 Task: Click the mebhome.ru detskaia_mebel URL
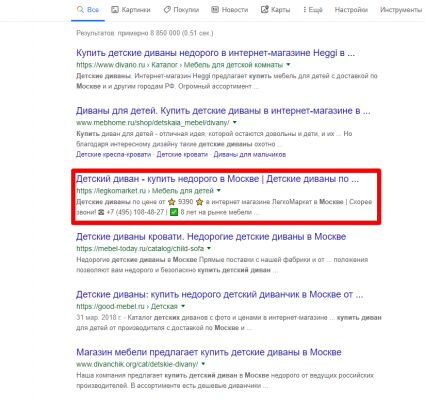point(153,123)
